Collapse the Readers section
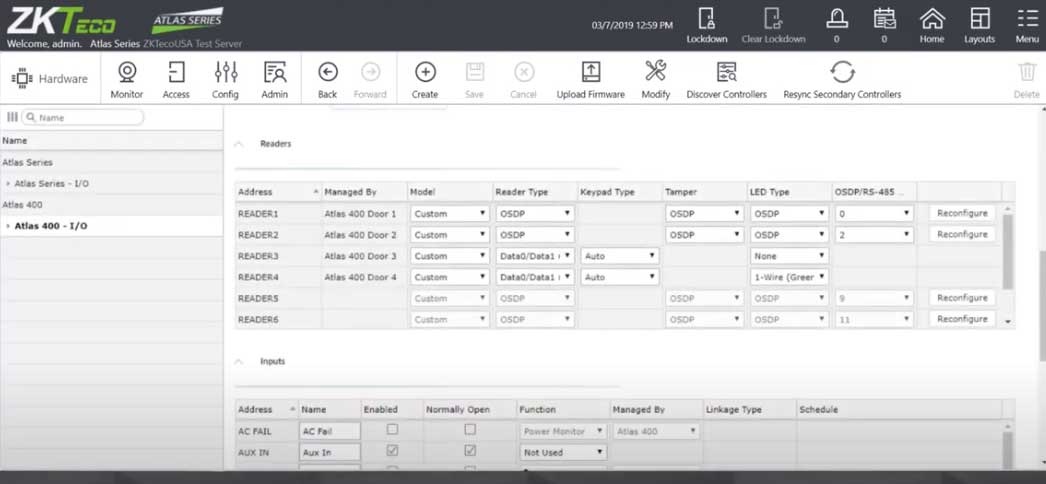The width and height of the screenshot is (1046, 484). 239,144
